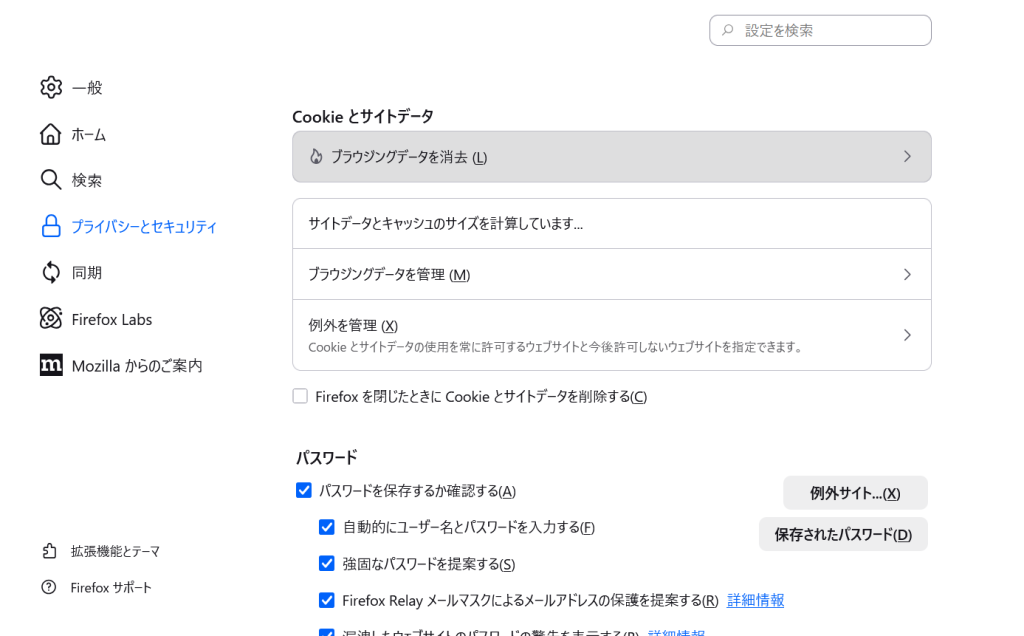Viewport: 1024px width, 636px height.
Task: Click the gear icon for 一般 settings
Action: pyautogui.click(x=51, y=87)
